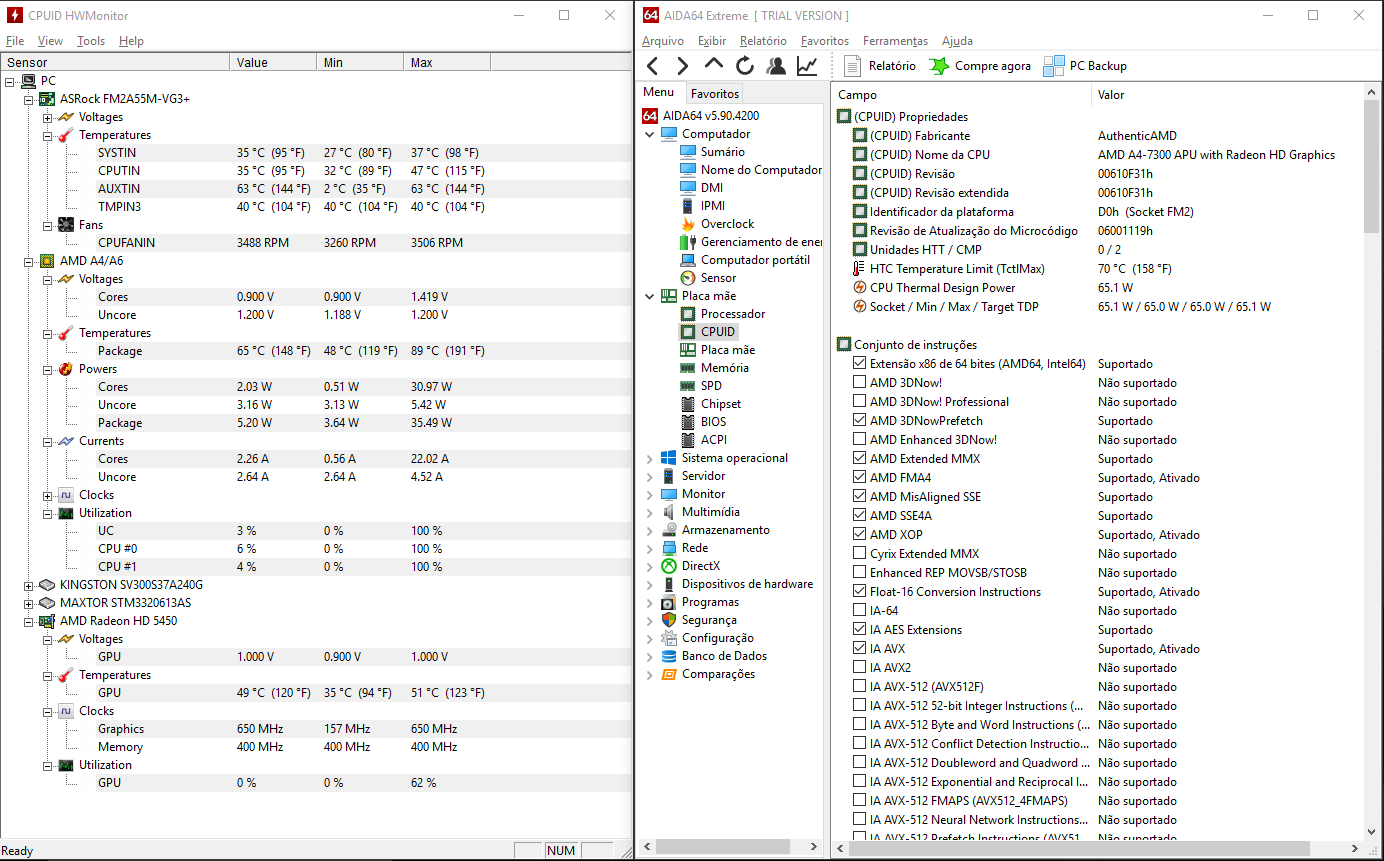
Task: Open the user profile toolbar icon in AIDA64
Action: 776,66
